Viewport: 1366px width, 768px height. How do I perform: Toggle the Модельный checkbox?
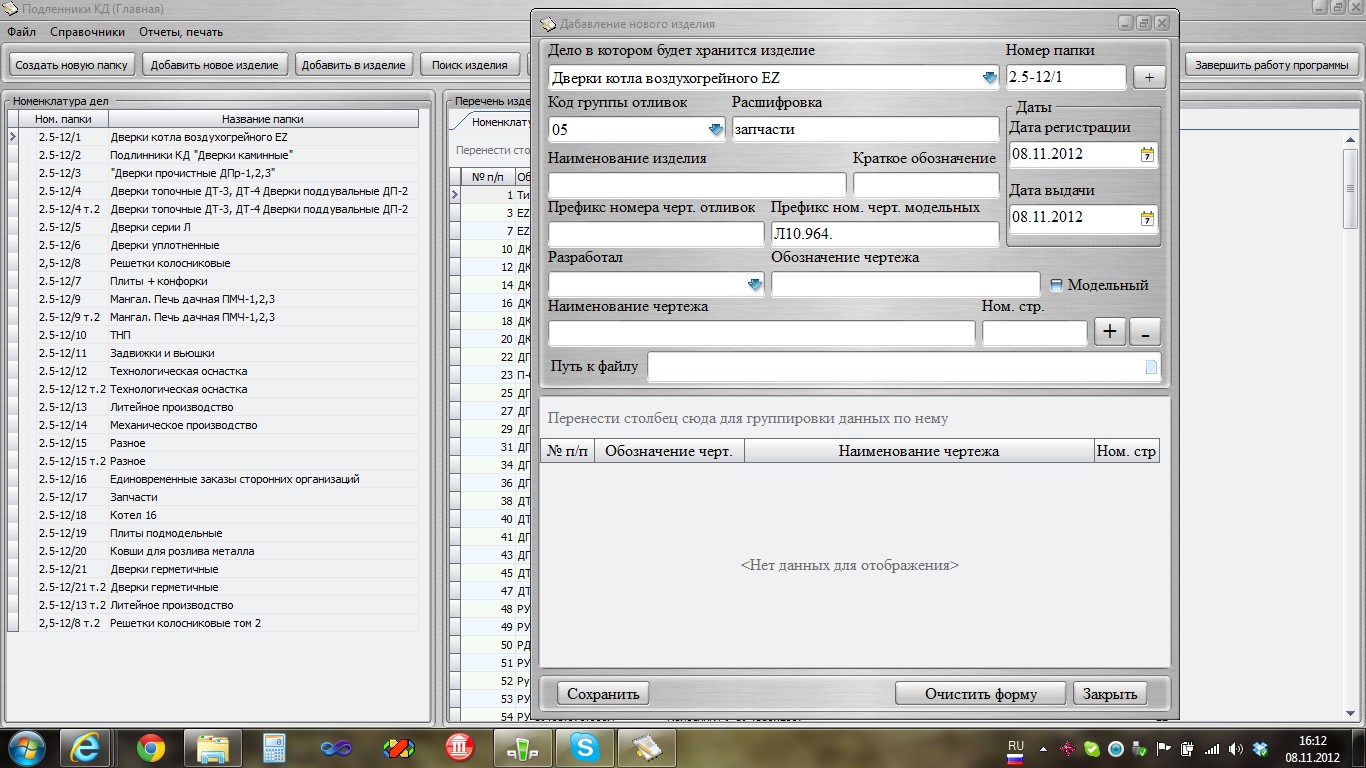(x=1057, y=285)
